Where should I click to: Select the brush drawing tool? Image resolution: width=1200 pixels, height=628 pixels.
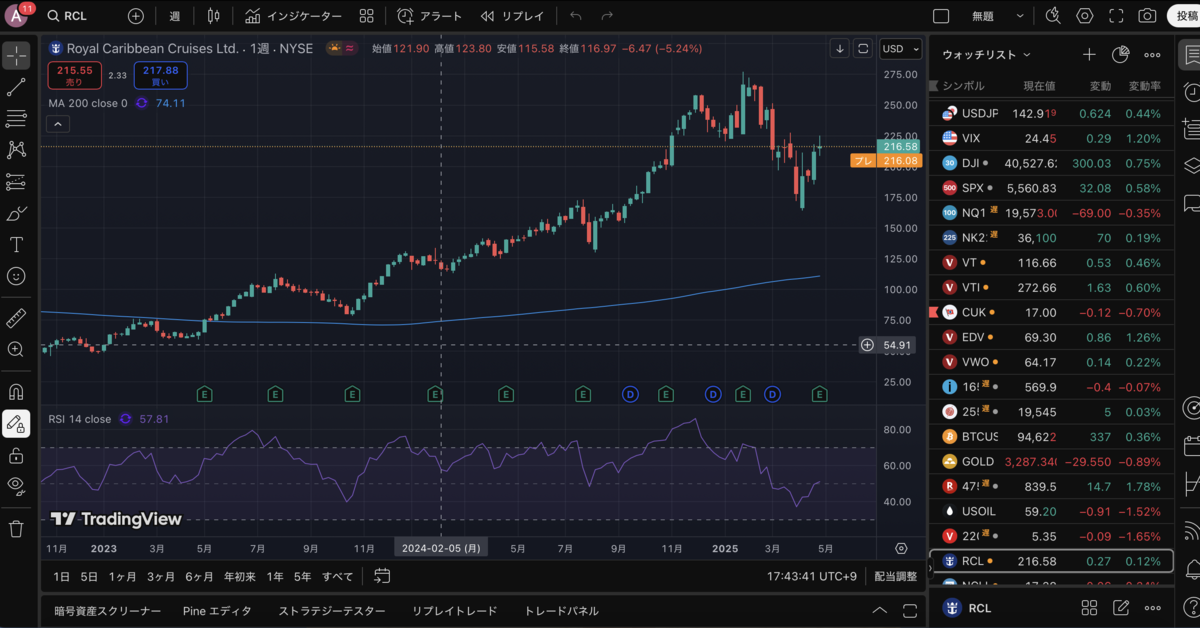[x=16, y=214]
